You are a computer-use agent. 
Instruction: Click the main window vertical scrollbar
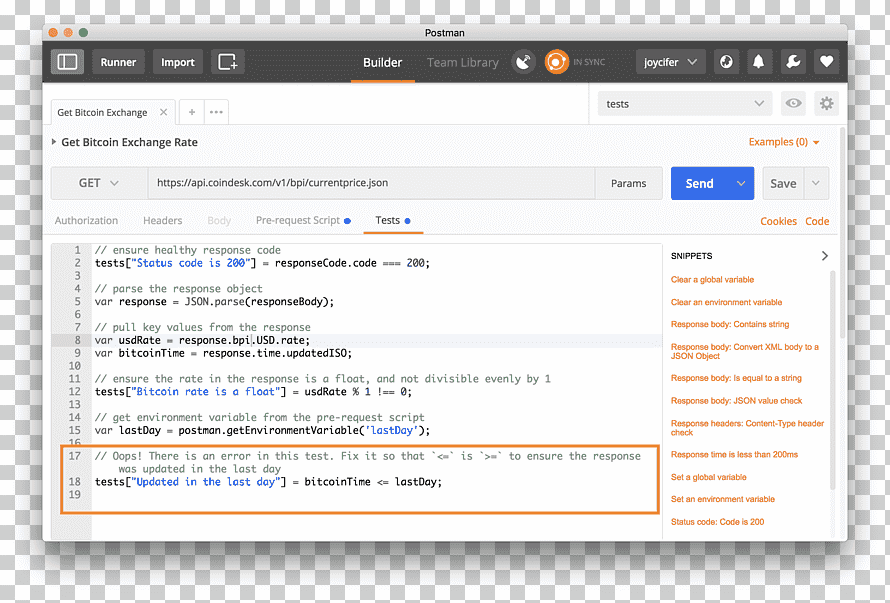(842, 233)
